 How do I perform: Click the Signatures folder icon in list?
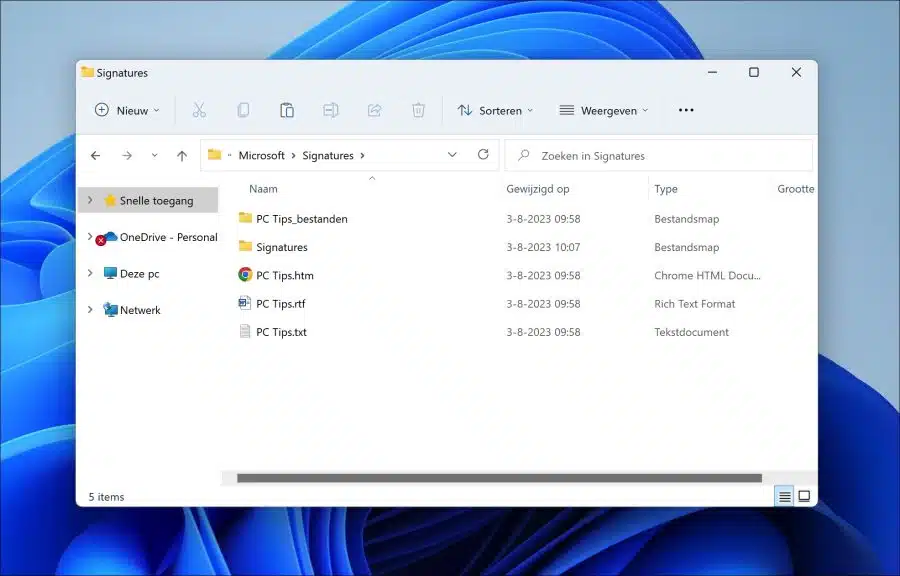click(x=245, y=247)
